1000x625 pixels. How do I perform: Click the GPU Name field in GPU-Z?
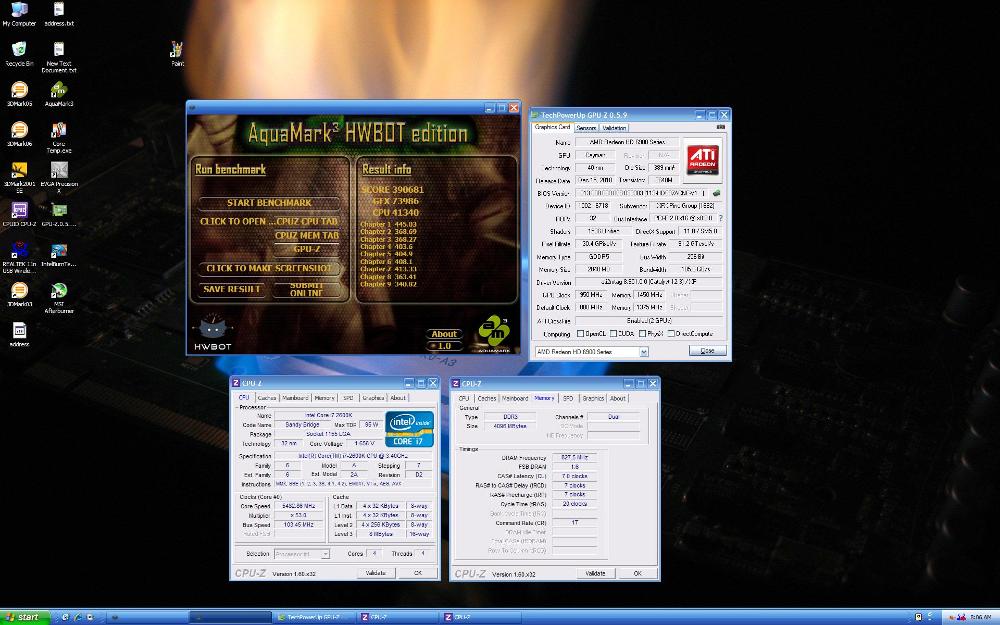(626, 142)
